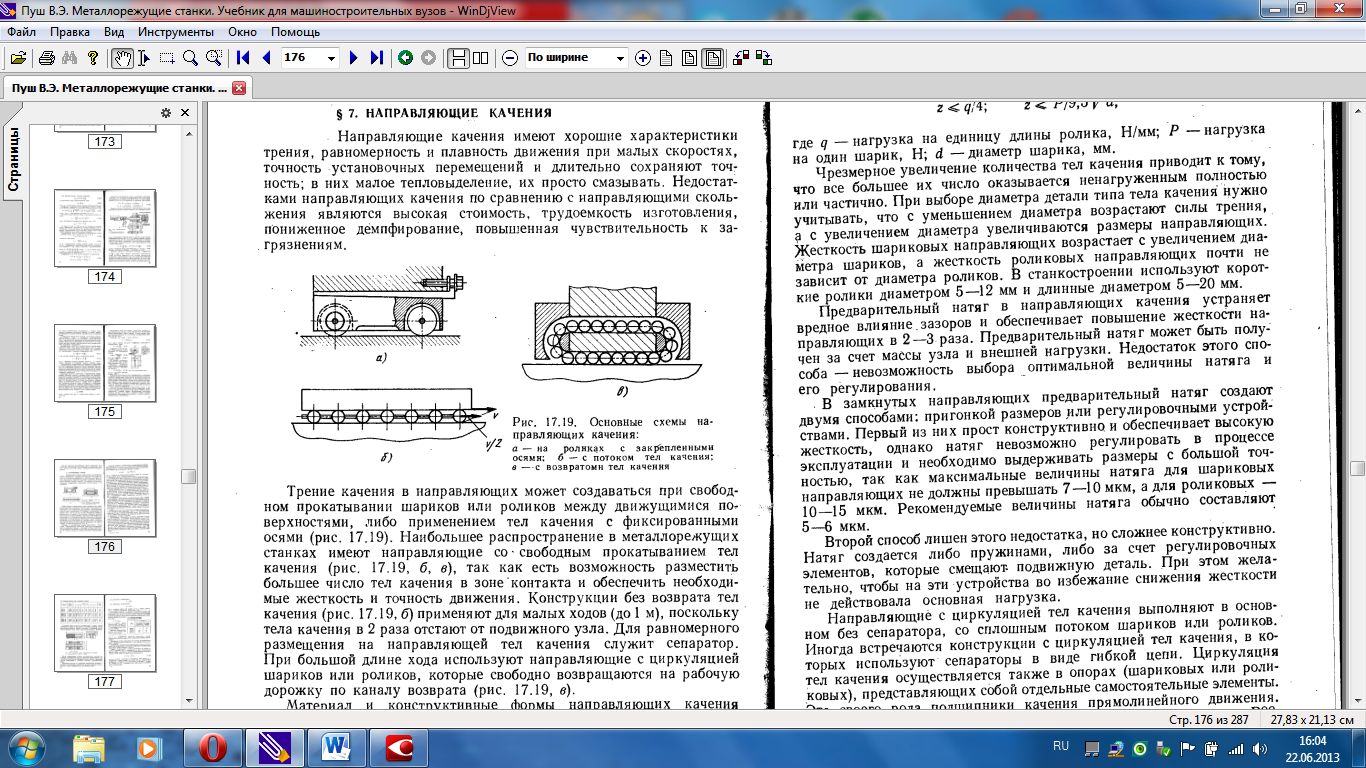
Task: Open Opera browser from taskbar
Action: 211,748
